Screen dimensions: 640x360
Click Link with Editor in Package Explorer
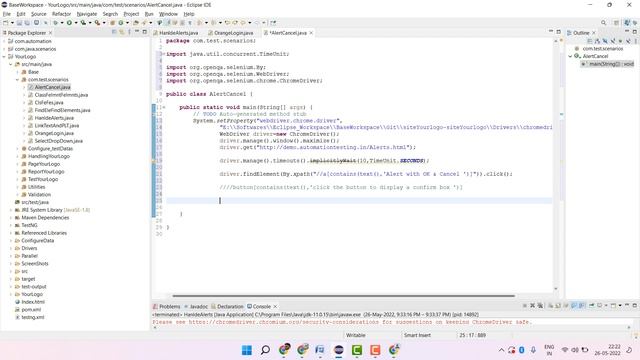tap(122, 32)
